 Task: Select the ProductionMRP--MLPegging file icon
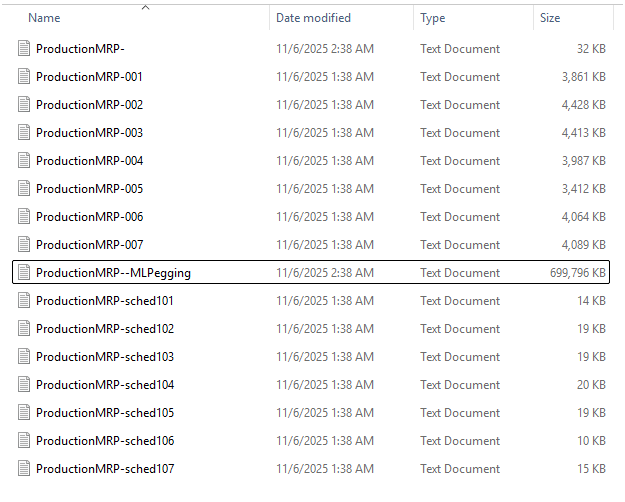[25, 273]
